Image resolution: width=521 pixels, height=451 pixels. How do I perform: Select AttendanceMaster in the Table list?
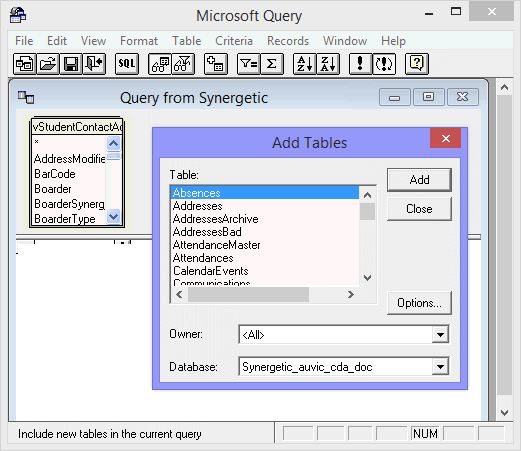[x=265, y=245]
